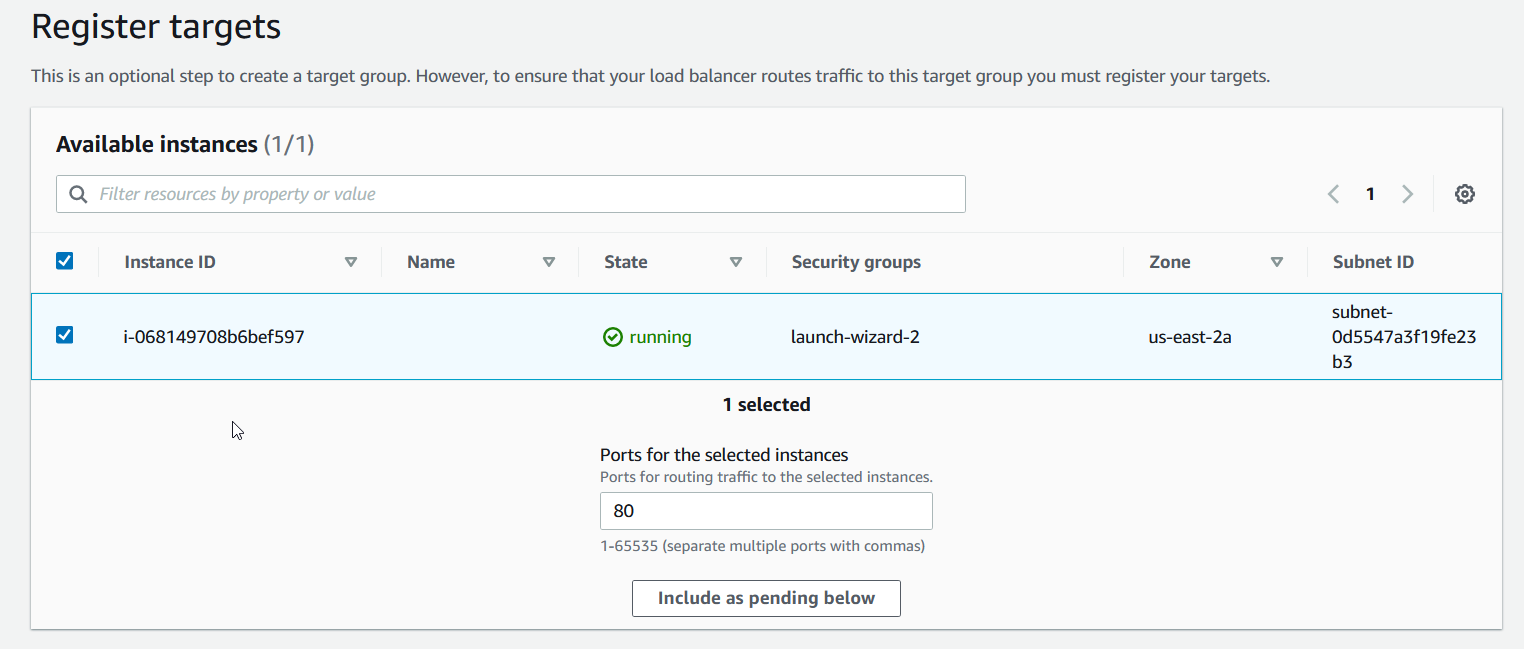This screenshot has width=1524, height=649.
Task: Focus the filter resources search field
Action: tap(520, 194)
